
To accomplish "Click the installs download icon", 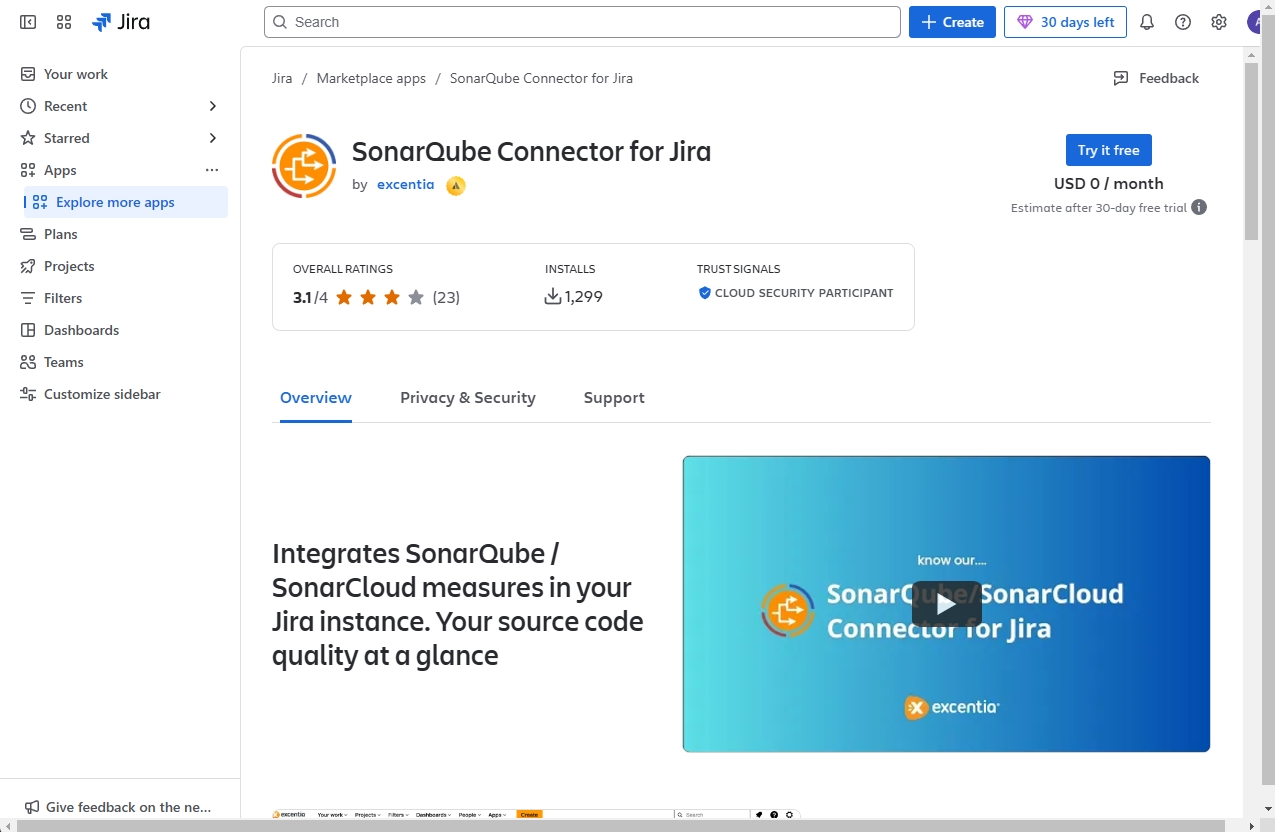I will (553, 297).
